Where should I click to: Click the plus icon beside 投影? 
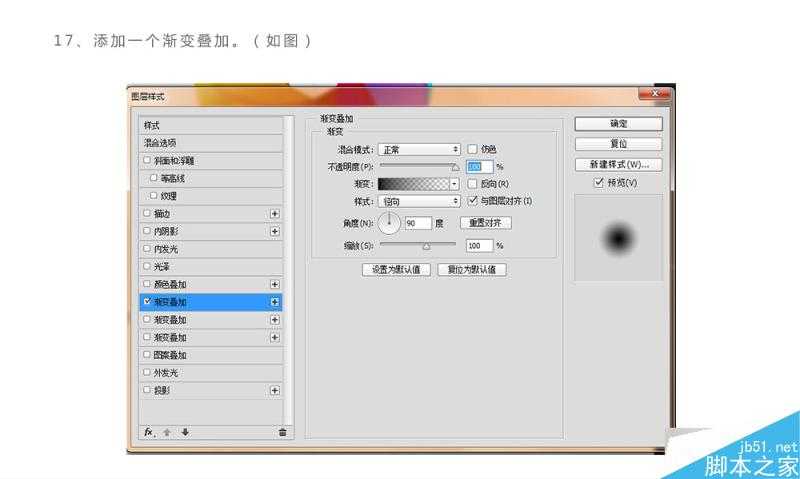click(x=274, y=391)
